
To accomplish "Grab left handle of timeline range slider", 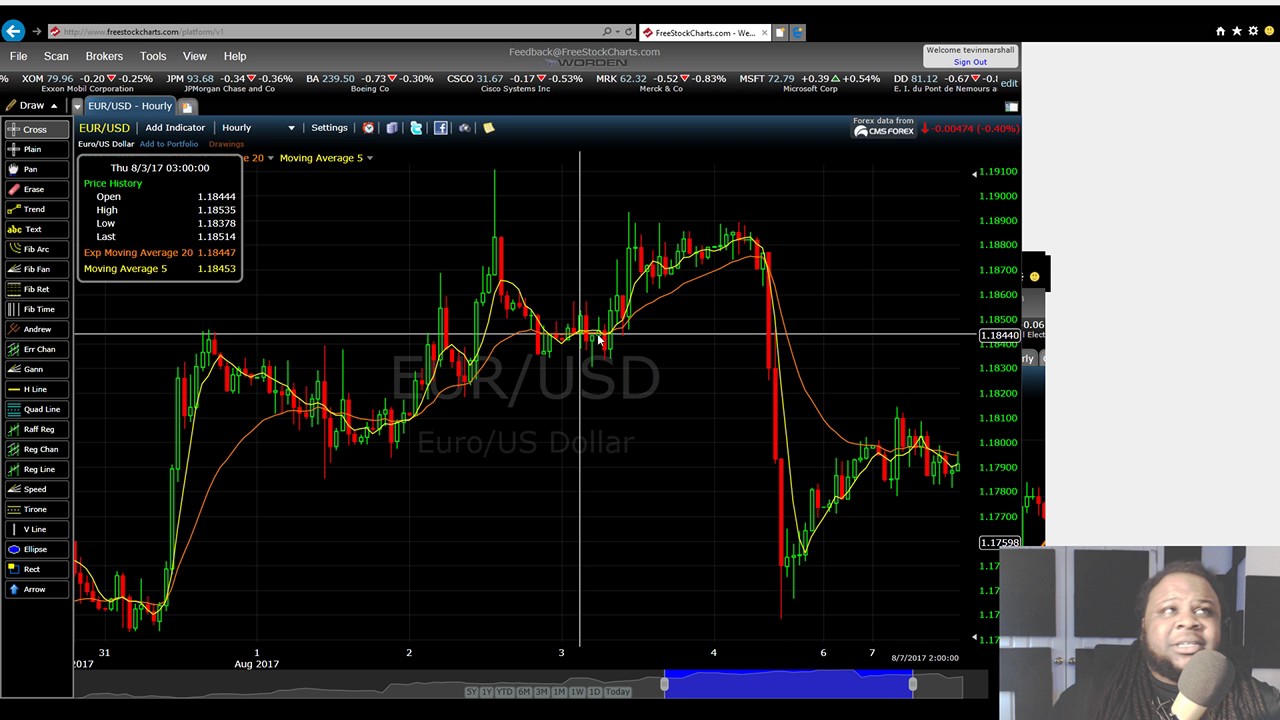I will pyautogui.click(x=664, y=684).
